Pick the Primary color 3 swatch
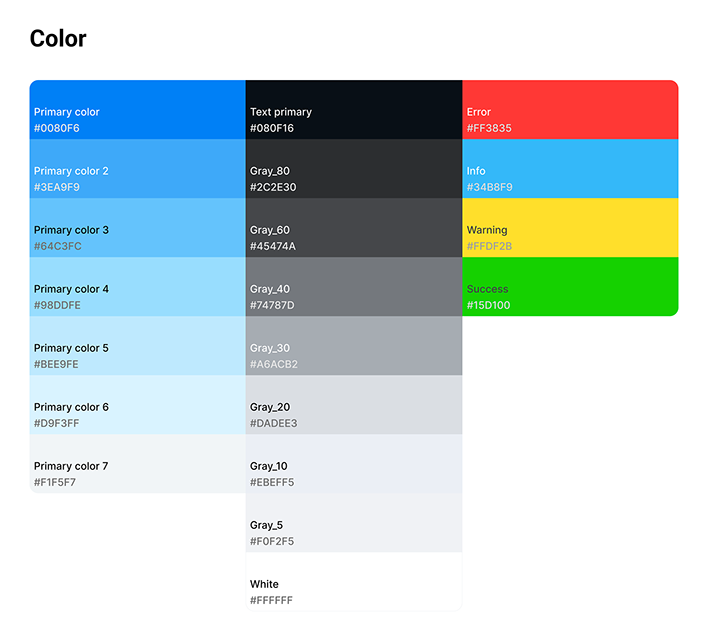This screenshot has width=708, height=632. tap(137, 228)
